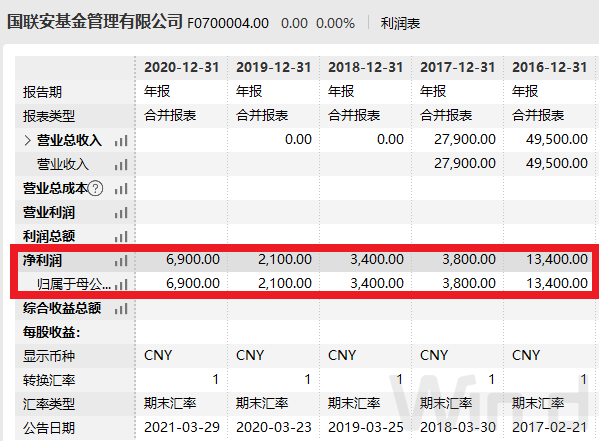Select the 利润表 tab in header
The height and width of the screenshot is (441, 599).
pos(400,23)
